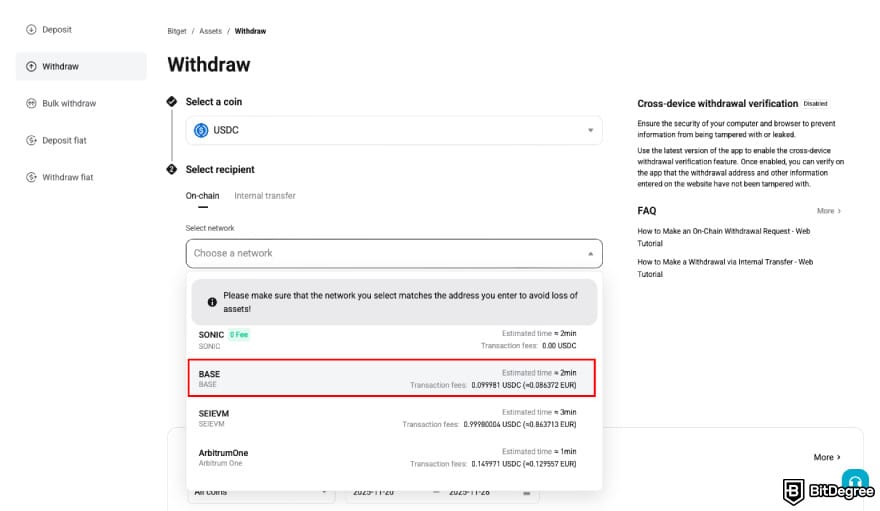
Task: Click the info icon in network warning
Action: click(212, 302)
